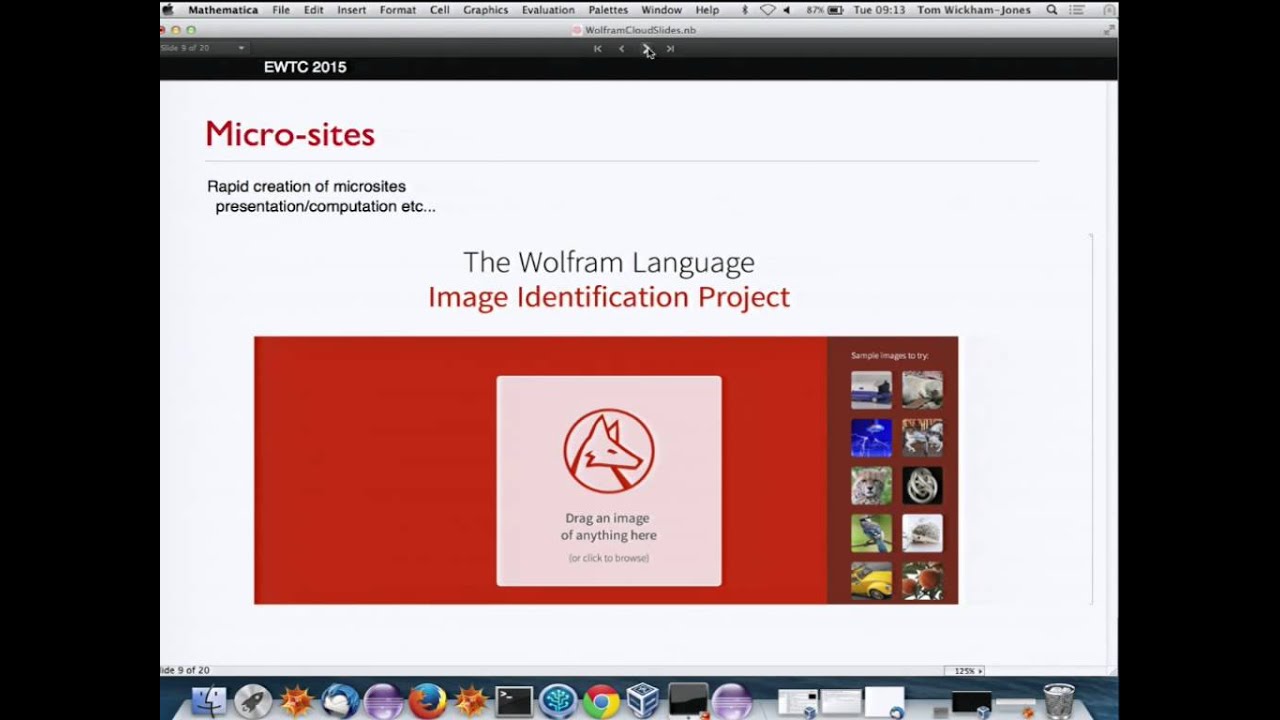Open the Edit menu
1280x720 pixels.
[314, 10]
